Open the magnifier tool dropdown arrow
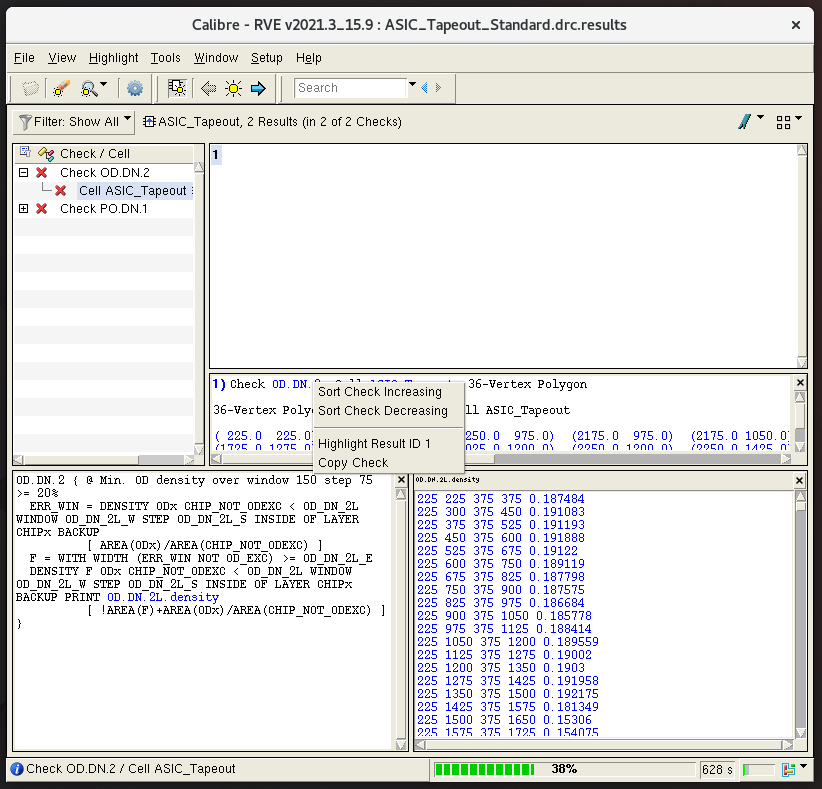Viewport: 822px width, 789px height. [104, 84]
